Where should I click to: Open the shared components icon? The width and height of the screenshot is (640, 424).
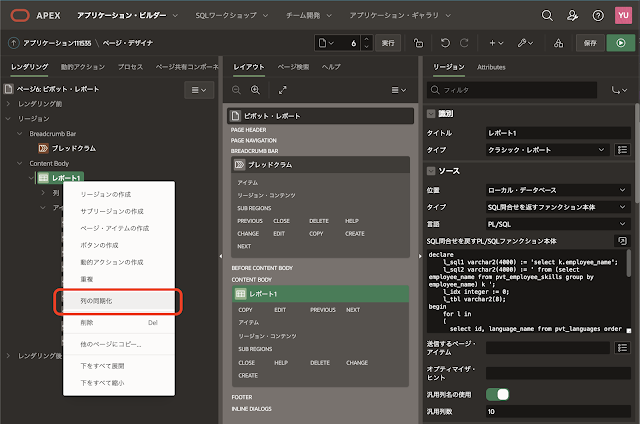point(558,43)
